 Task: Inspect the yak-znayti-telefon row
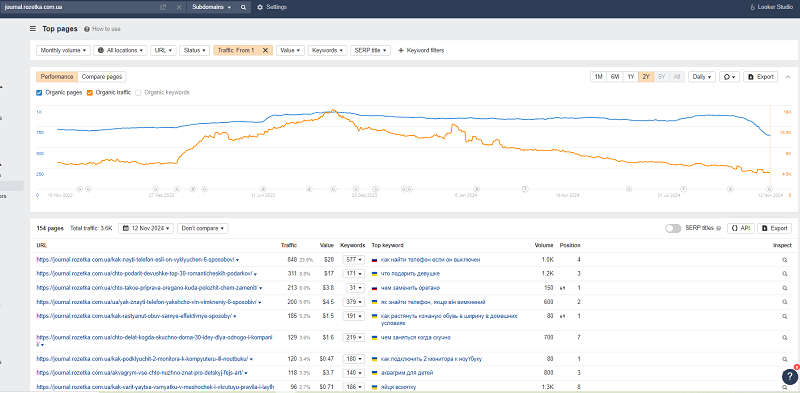785,302
